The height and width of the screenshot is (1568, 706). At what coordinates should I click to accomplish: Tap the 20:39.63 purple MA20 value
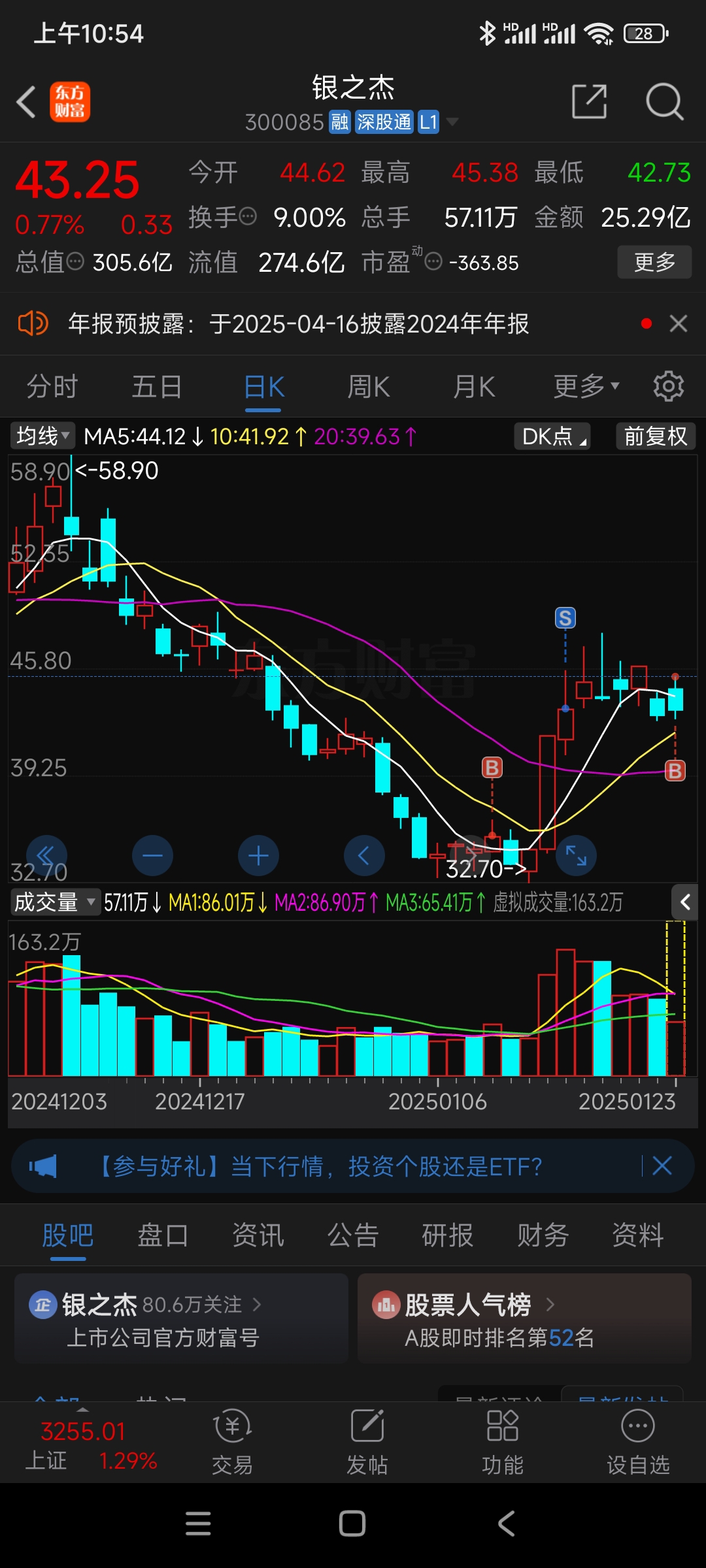[x=365, y=436]
